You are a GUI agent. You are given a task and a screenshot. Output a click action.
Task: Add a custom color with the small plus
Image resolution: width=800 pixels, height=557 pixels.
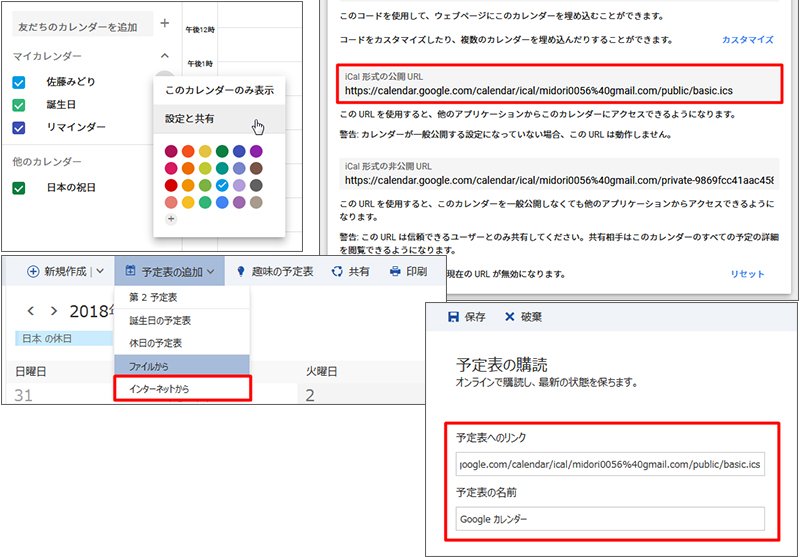point(171,219)
